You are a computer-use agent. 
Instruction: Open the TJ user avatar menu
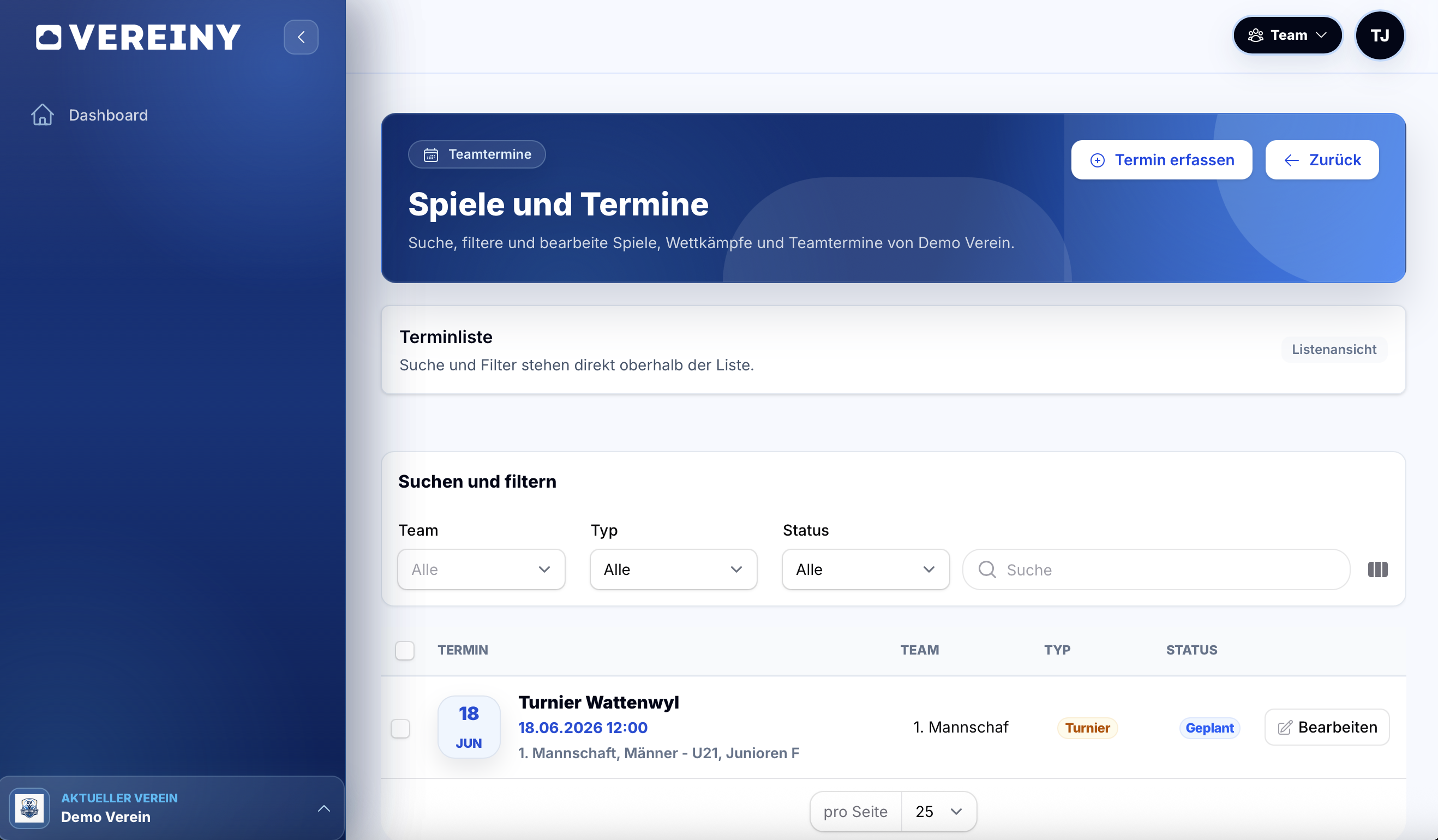pos(1380,35)
